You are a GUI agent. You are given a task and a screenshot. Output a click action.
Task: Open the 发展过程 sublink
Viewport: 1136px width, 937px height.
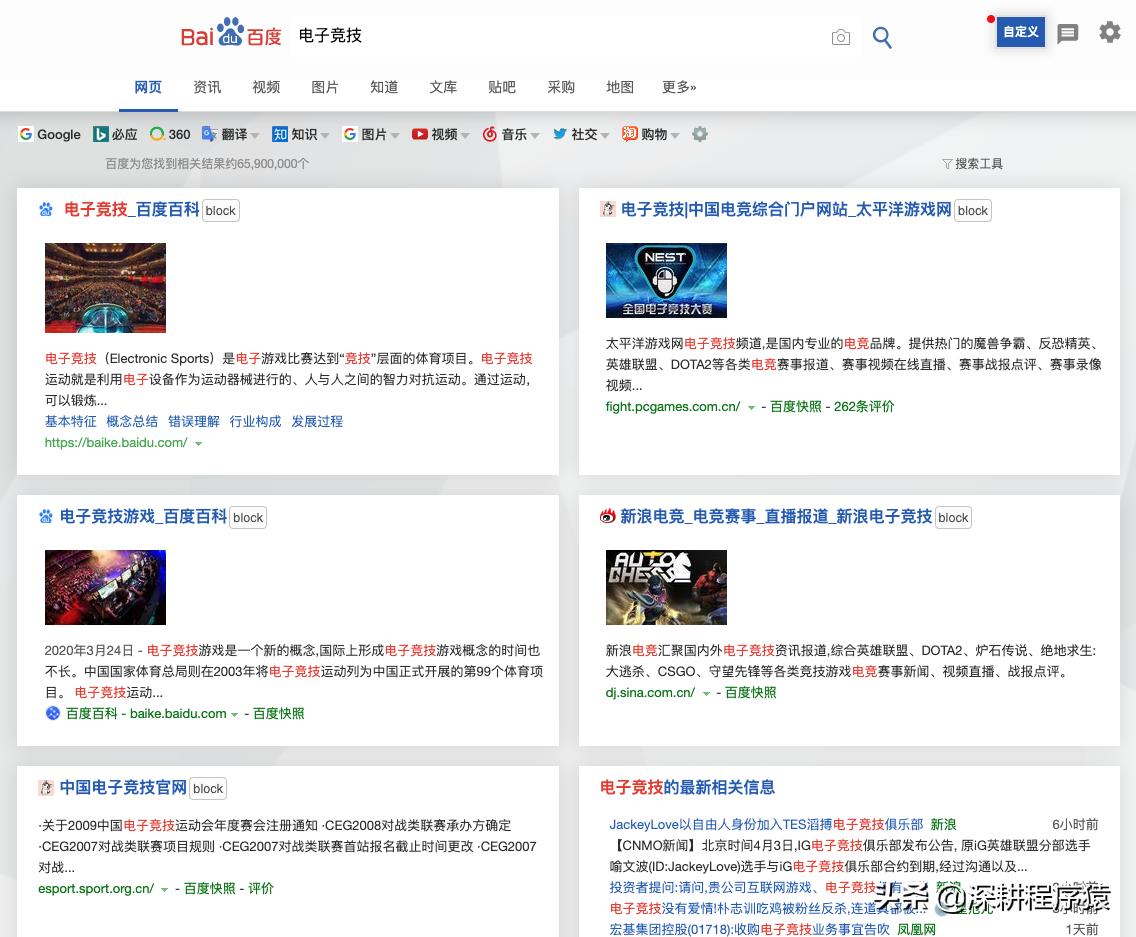[317, 421]
